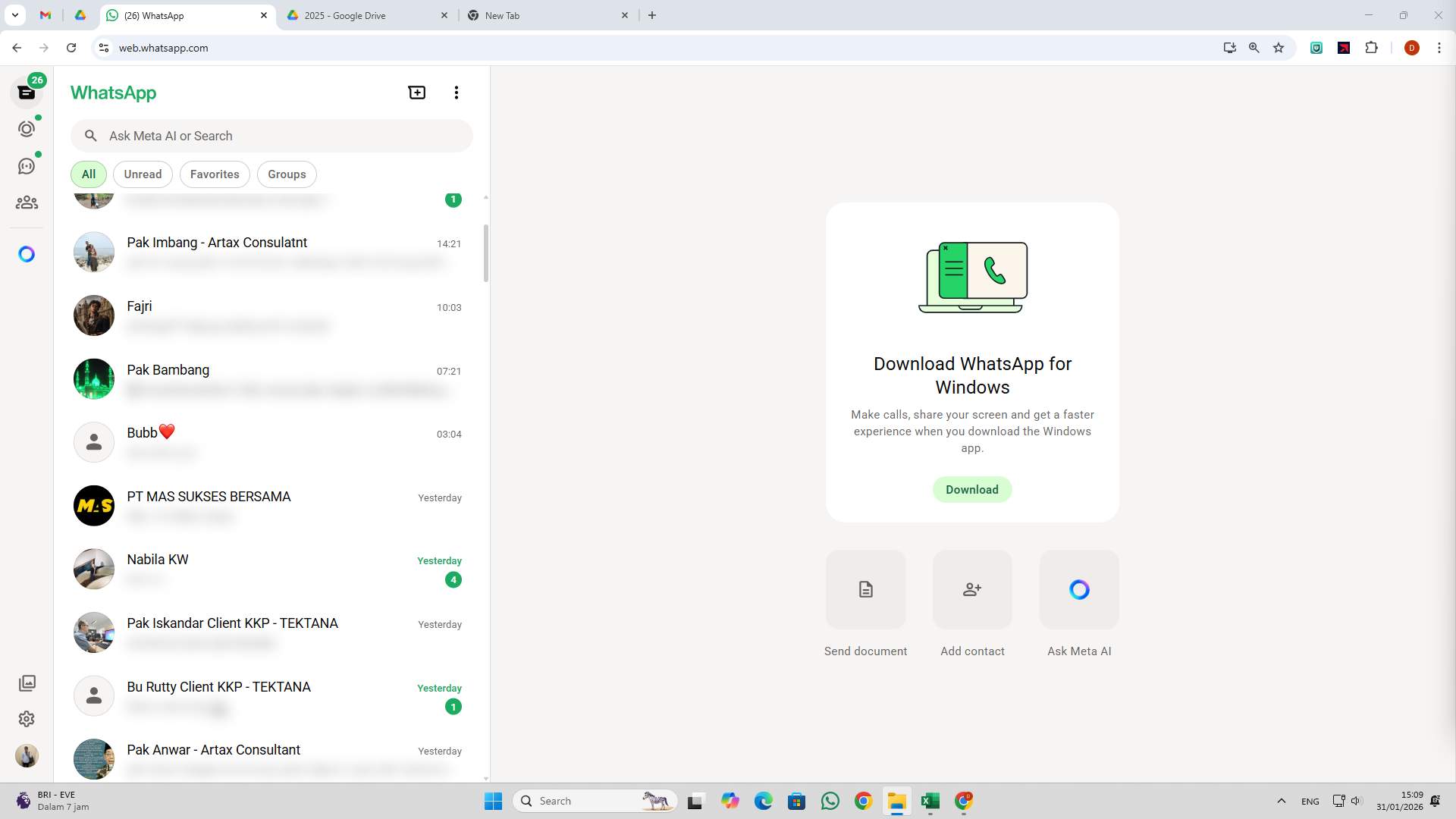Expand the Chrome tab search arrow
Viewport: 1456px width, 819px height.
pyautogui.click(x=14, y=15)
